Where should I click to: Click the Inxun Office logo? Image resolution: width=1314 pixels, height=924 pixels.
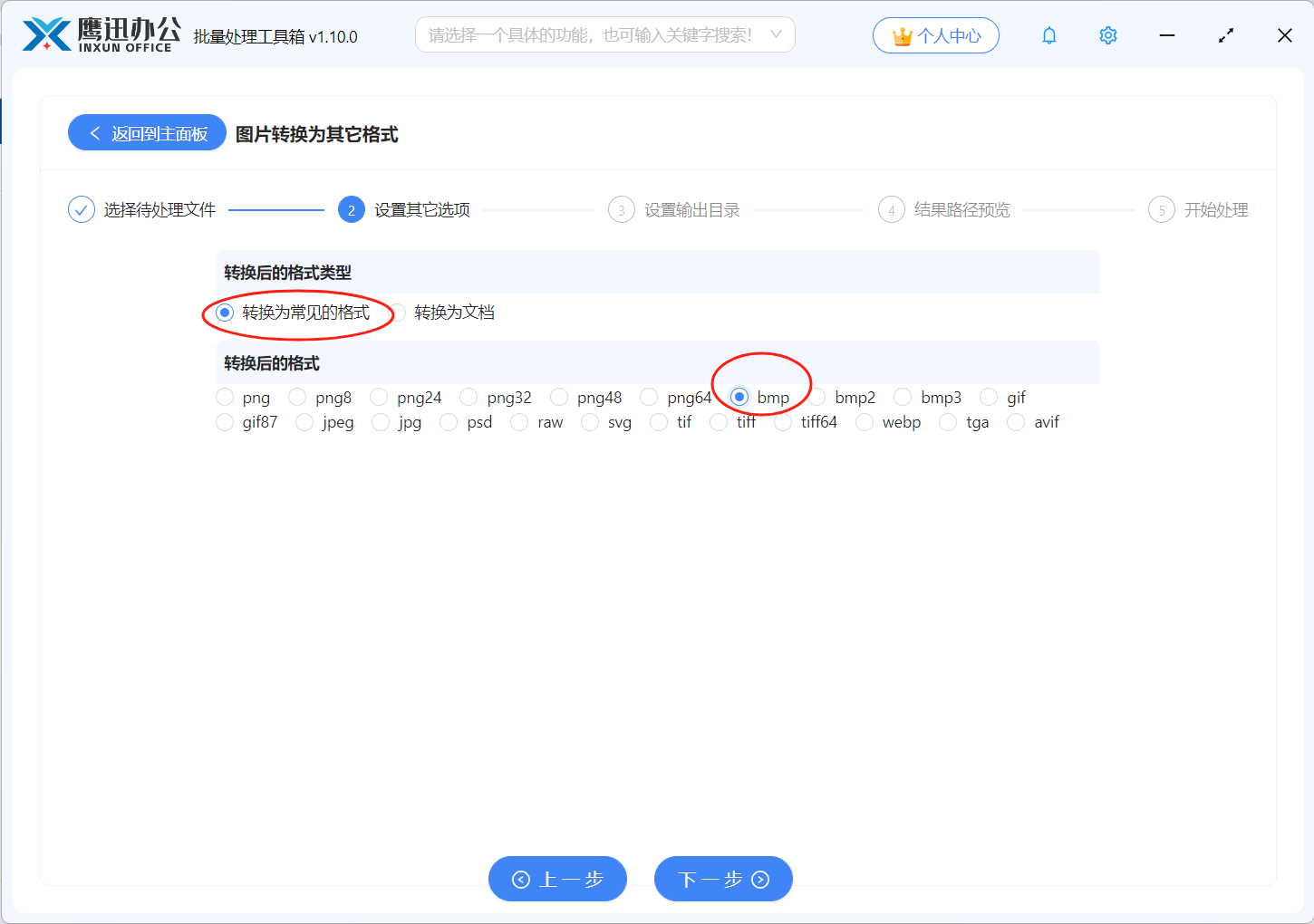pyautogui.click(x=101, y=35)
